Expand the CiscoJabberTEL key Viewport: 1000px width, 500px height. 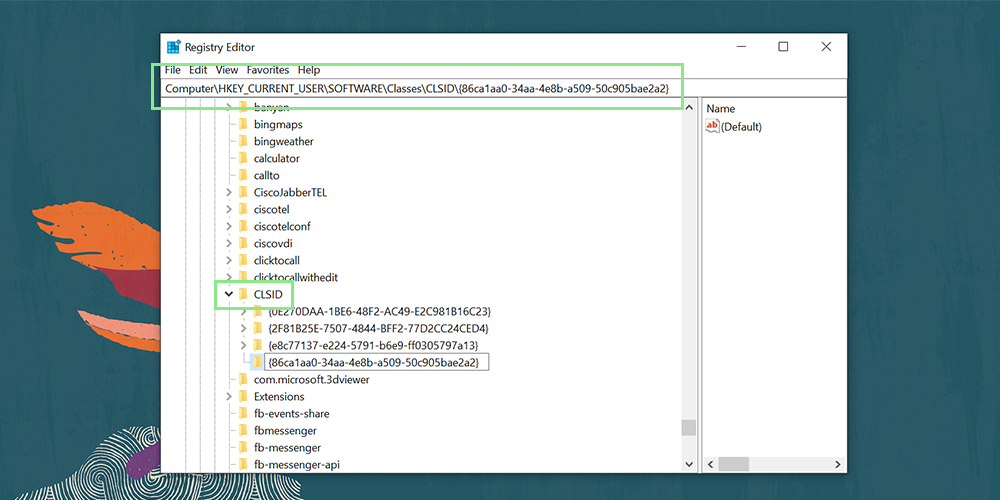coord(228,192)
